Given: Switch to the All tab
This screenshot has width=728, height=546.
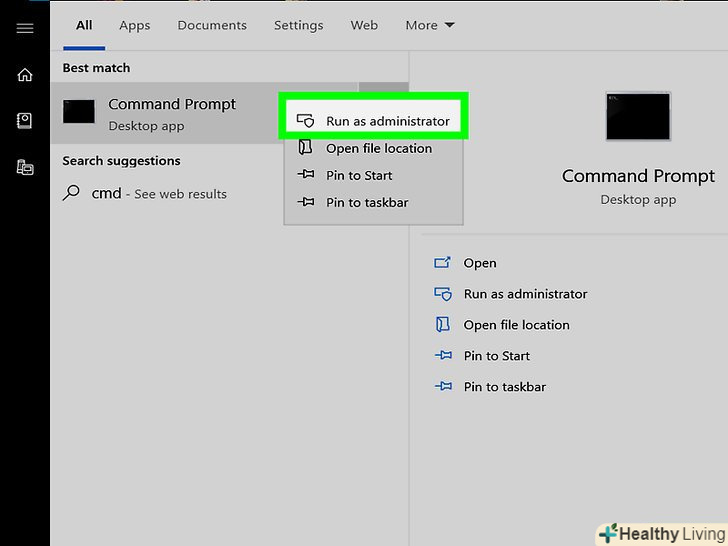Looking at the screenshot, I should coord(84,25).
